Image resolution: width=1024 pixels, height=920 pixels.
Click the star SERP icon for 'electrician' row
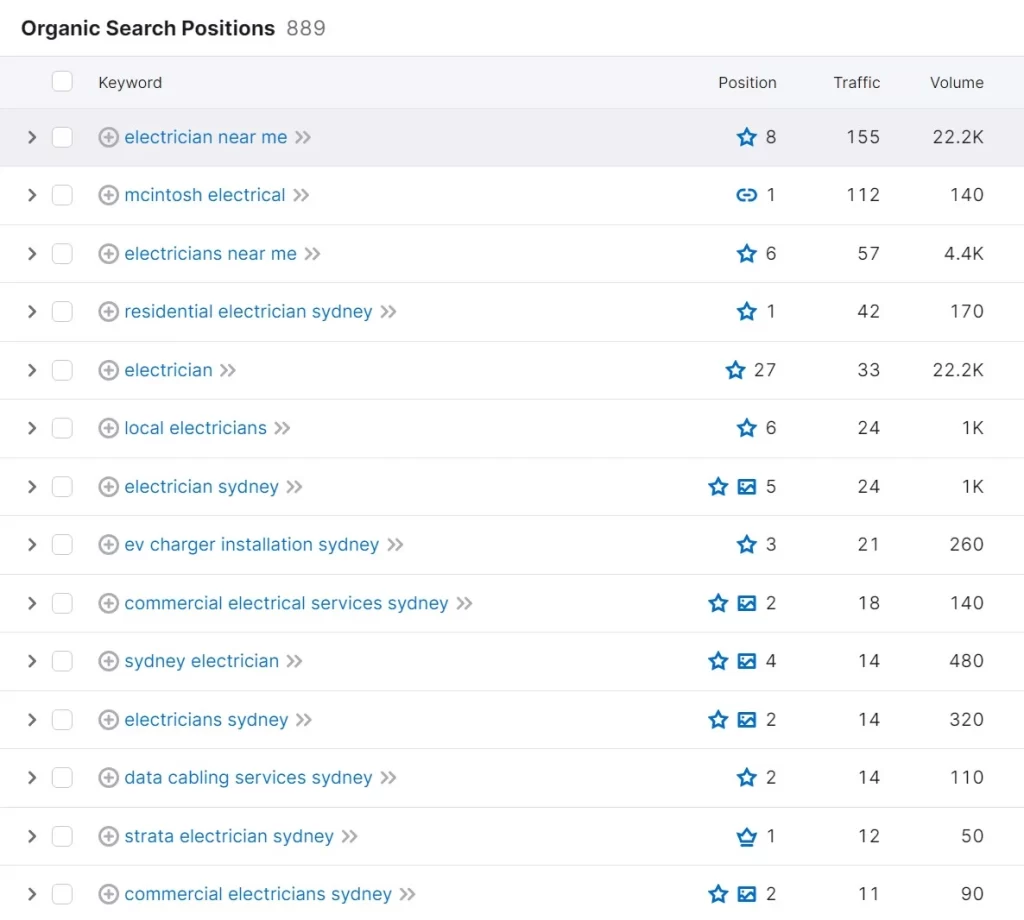pyautogui.click(x=736, y=370)
